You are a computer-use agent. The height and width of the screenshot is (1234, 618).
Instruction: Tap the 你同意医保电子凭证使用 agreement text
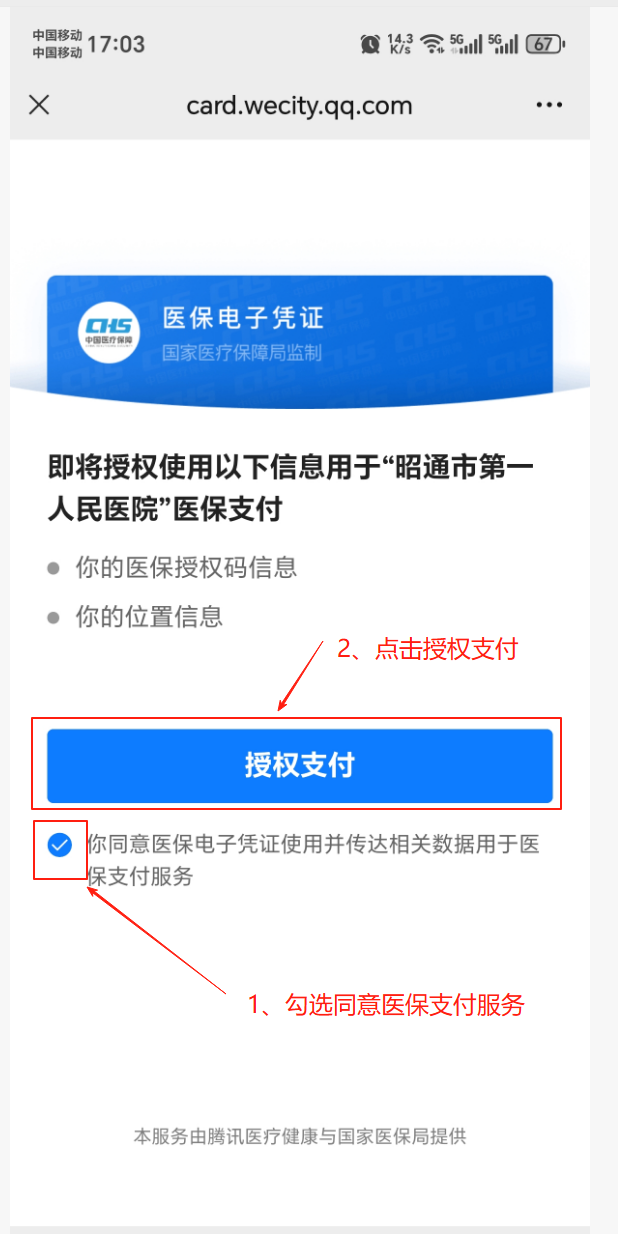click(314, 860)
